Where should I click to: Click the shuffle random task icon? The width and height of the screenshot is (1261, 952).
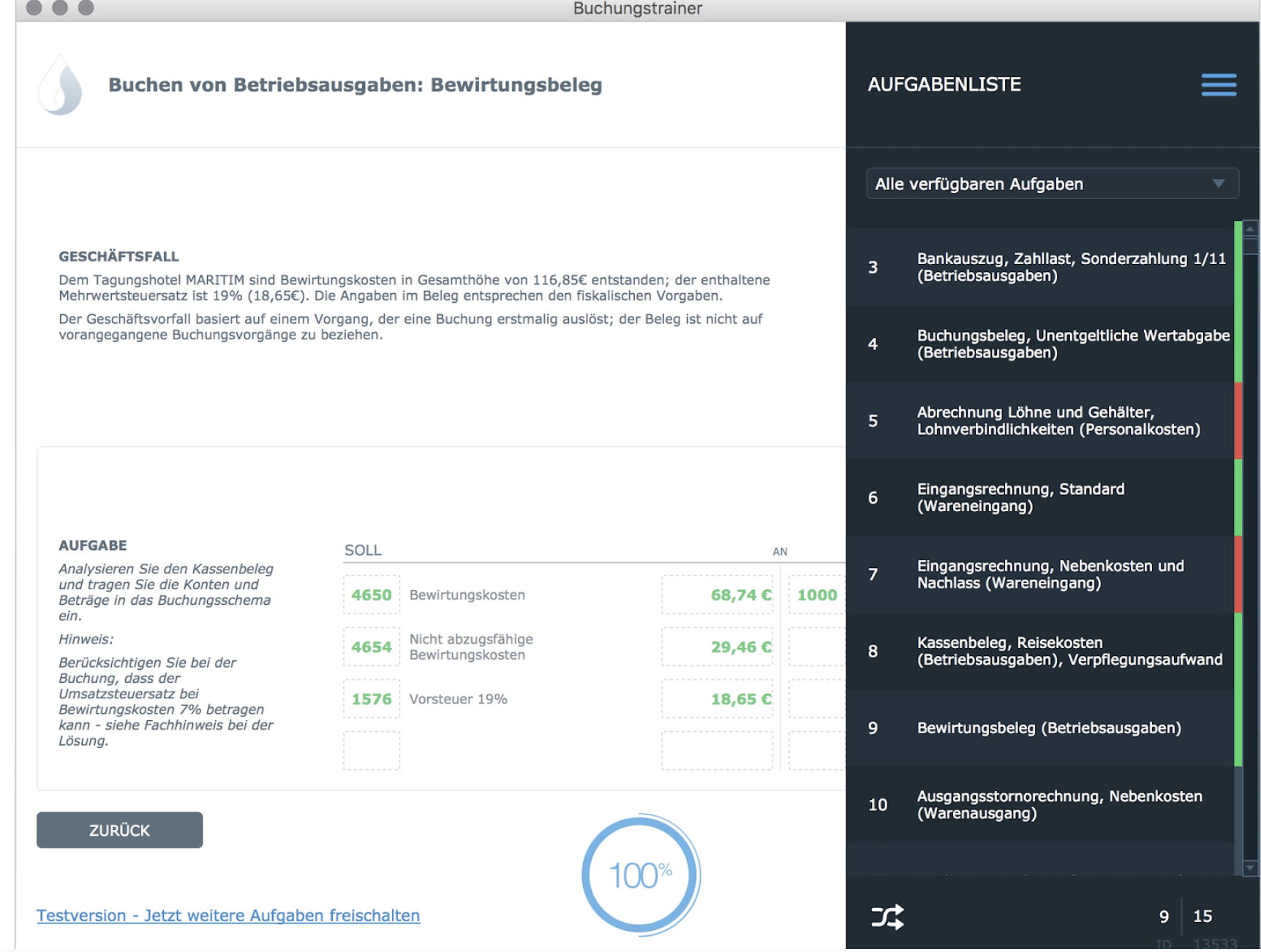click(x=887, y=916)
